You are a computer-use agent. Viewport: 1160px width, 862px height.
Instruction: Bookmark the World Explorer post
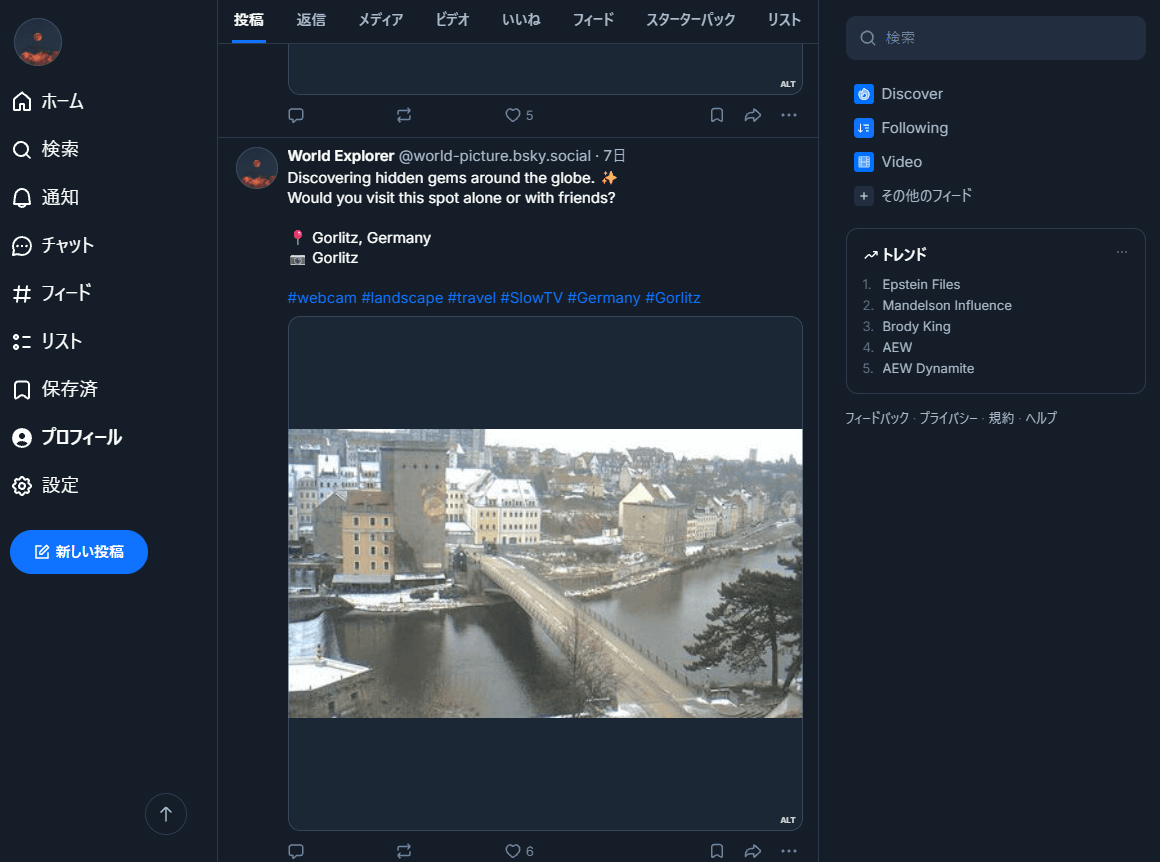(717, 851)
